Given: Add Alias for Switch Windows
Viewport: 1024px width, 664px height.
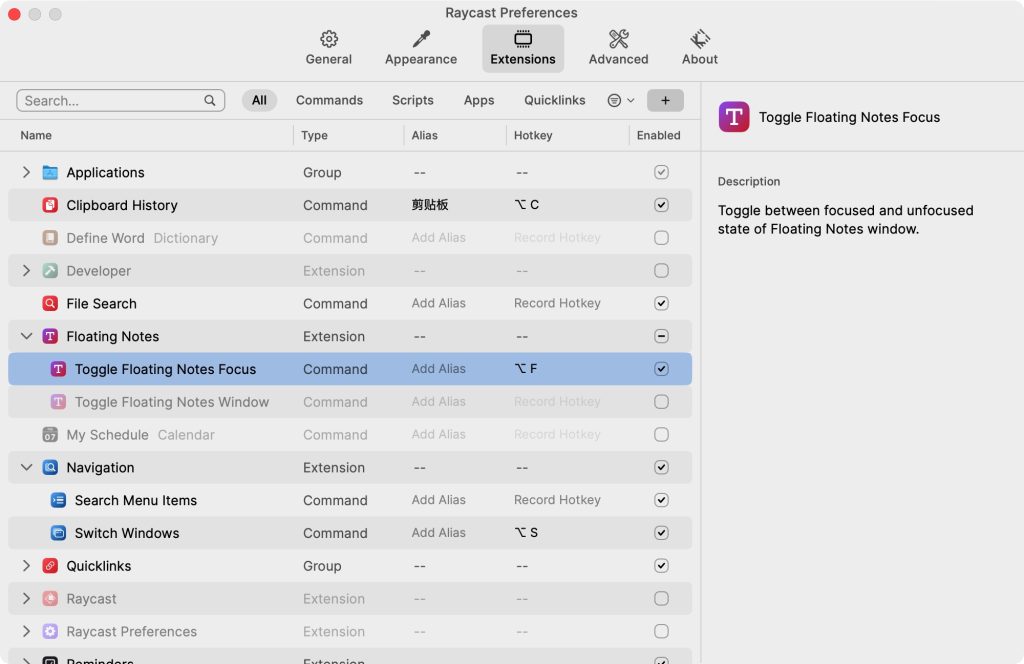Looking at the screenshot, I should pyautogui.click(x=438, y=533).
